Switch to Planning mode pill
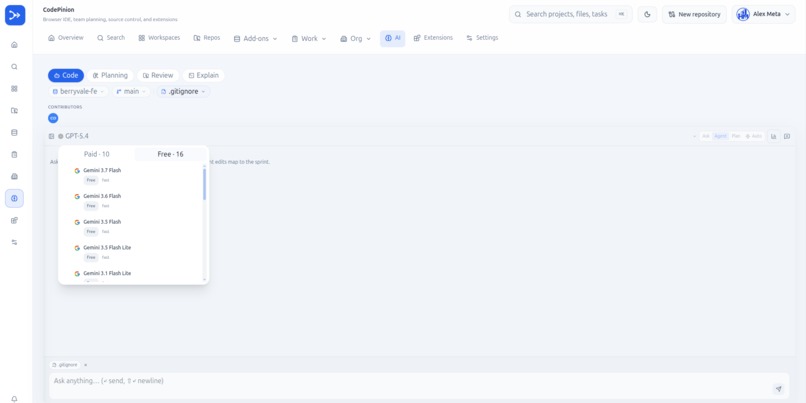The width and height of the screenshot is (806, 403). tap(110, 76)
